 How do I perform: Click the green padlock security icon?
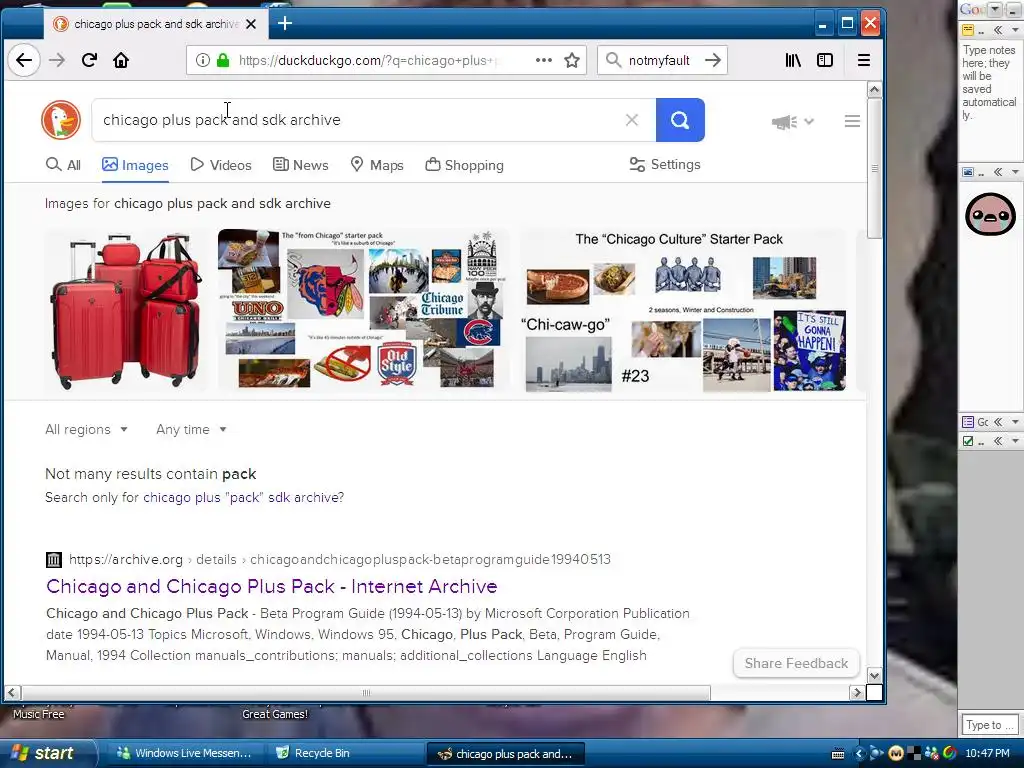pos(223,60)
